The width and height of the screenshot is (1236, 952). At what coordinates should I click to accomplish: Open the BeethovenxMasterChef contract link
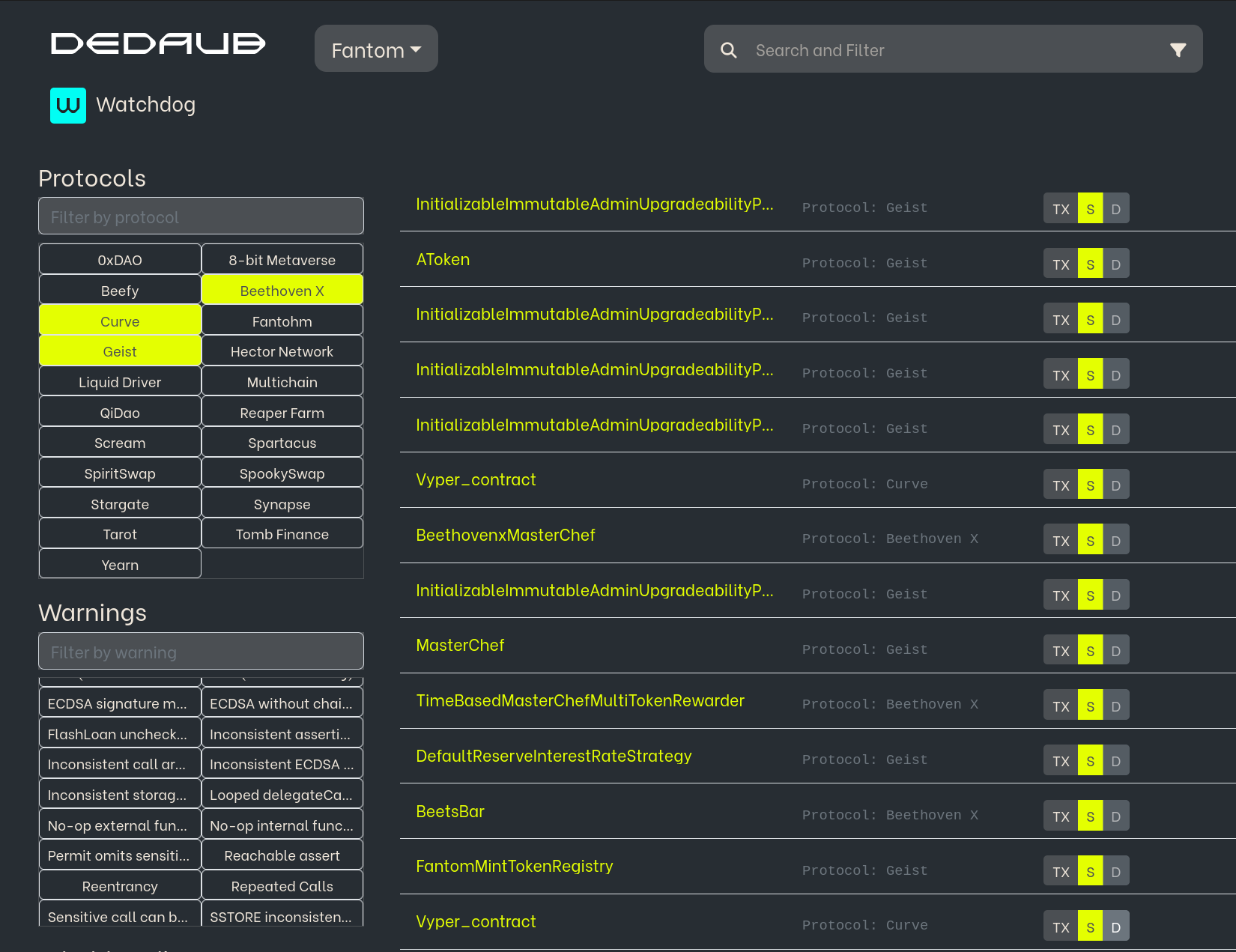[x=506, y=535]
